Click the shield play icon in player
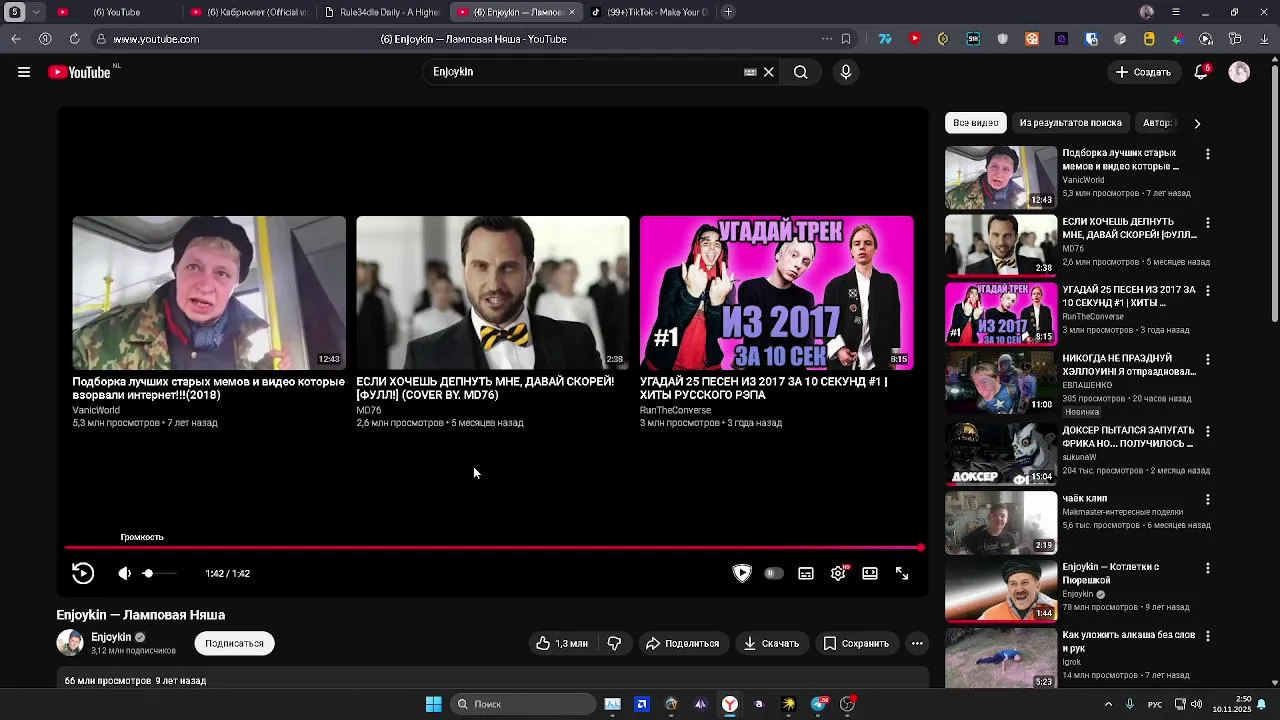This screenshot has width=1280, height=720. tap(742, 573)
